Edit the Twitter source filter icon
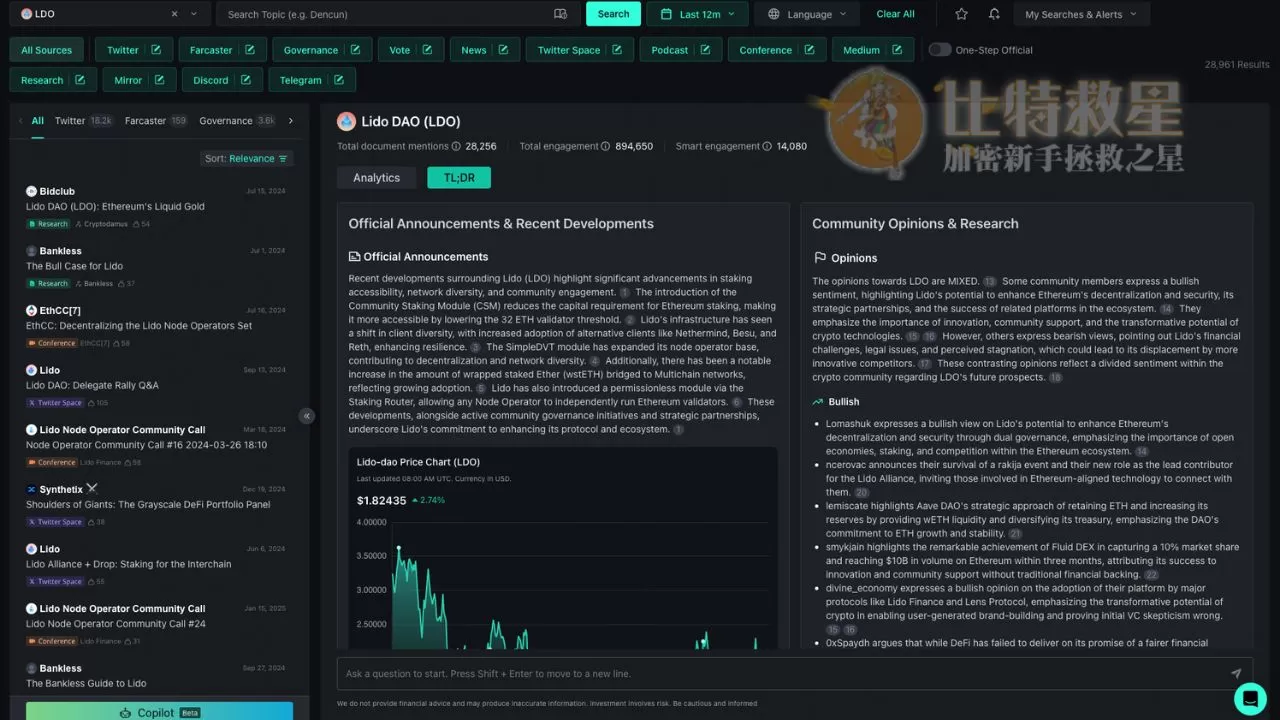 tap(156, 50)
